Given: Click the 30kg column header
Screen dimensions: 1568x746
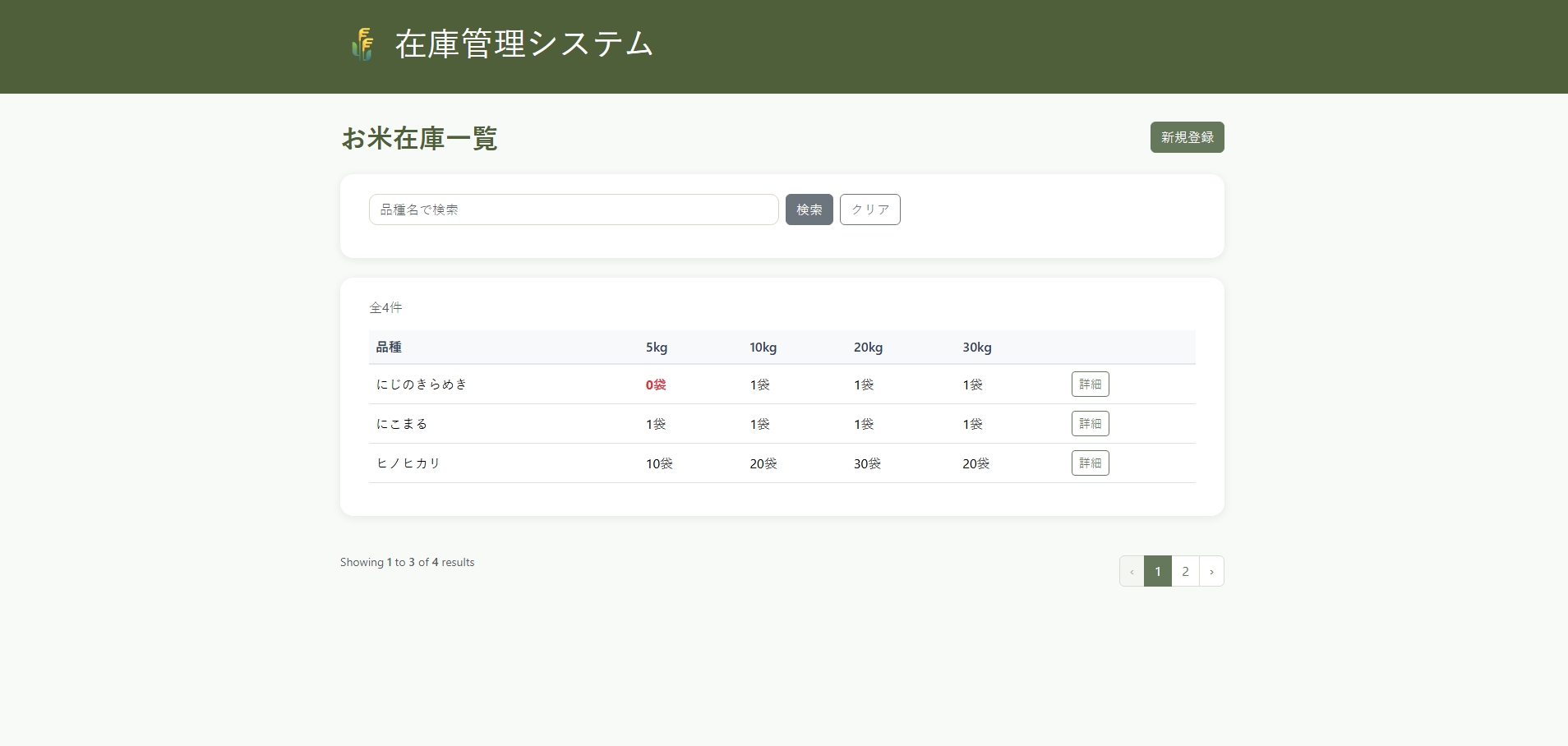Looking at the screenshot, I should [977, 347].
